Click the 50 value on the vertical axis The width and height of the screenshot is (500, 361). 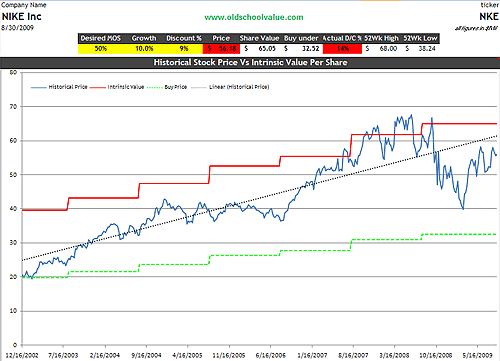point(13,175)
